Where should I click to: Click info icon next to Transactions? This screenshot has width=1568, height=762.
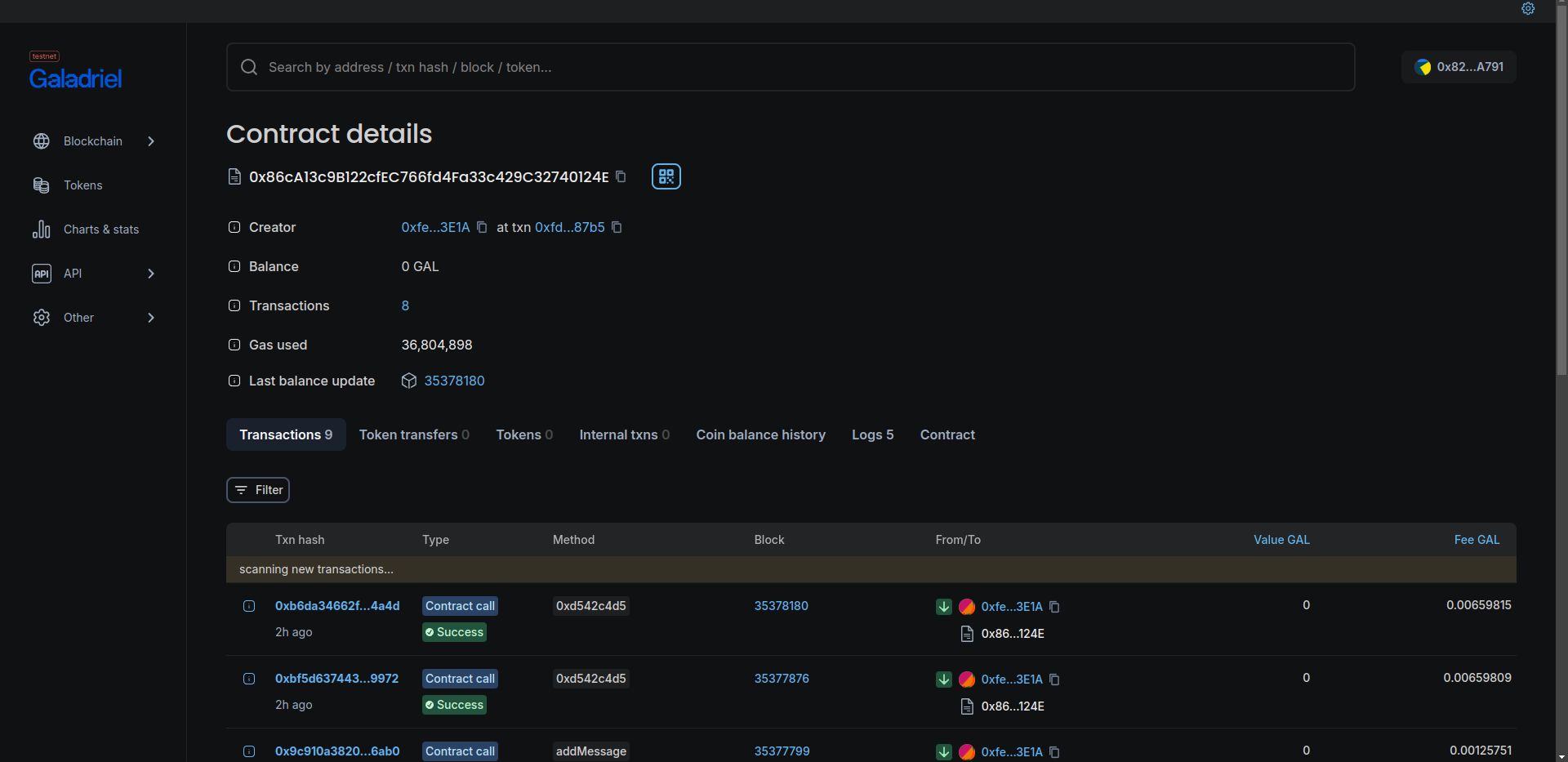(234, 305)
